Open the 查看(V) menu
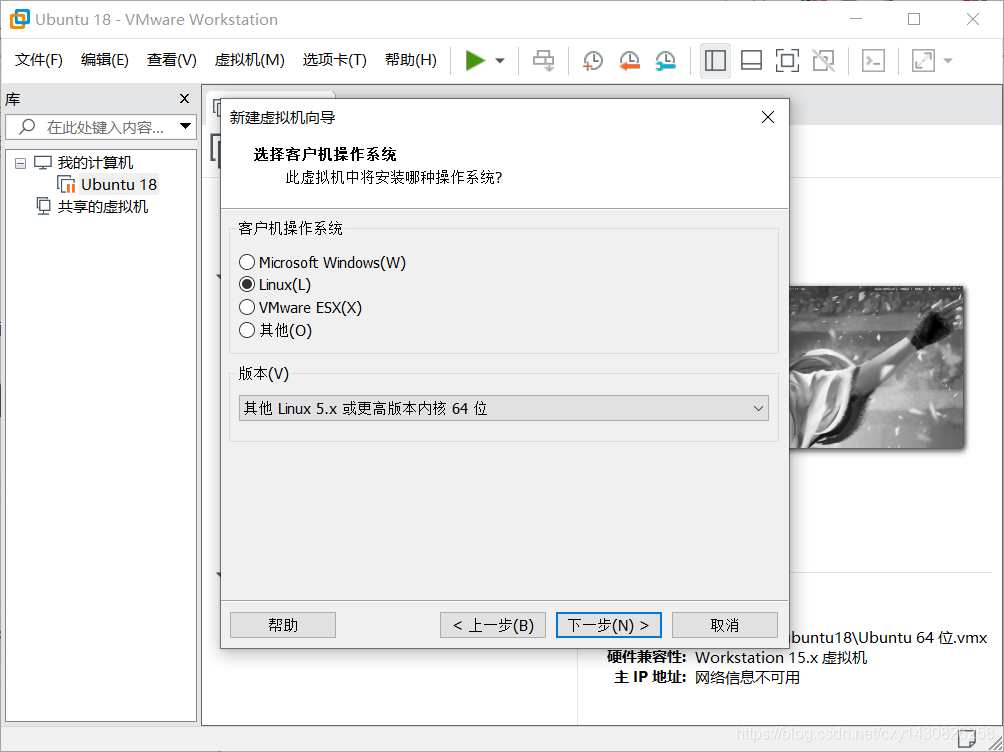 tap(171, 60)
